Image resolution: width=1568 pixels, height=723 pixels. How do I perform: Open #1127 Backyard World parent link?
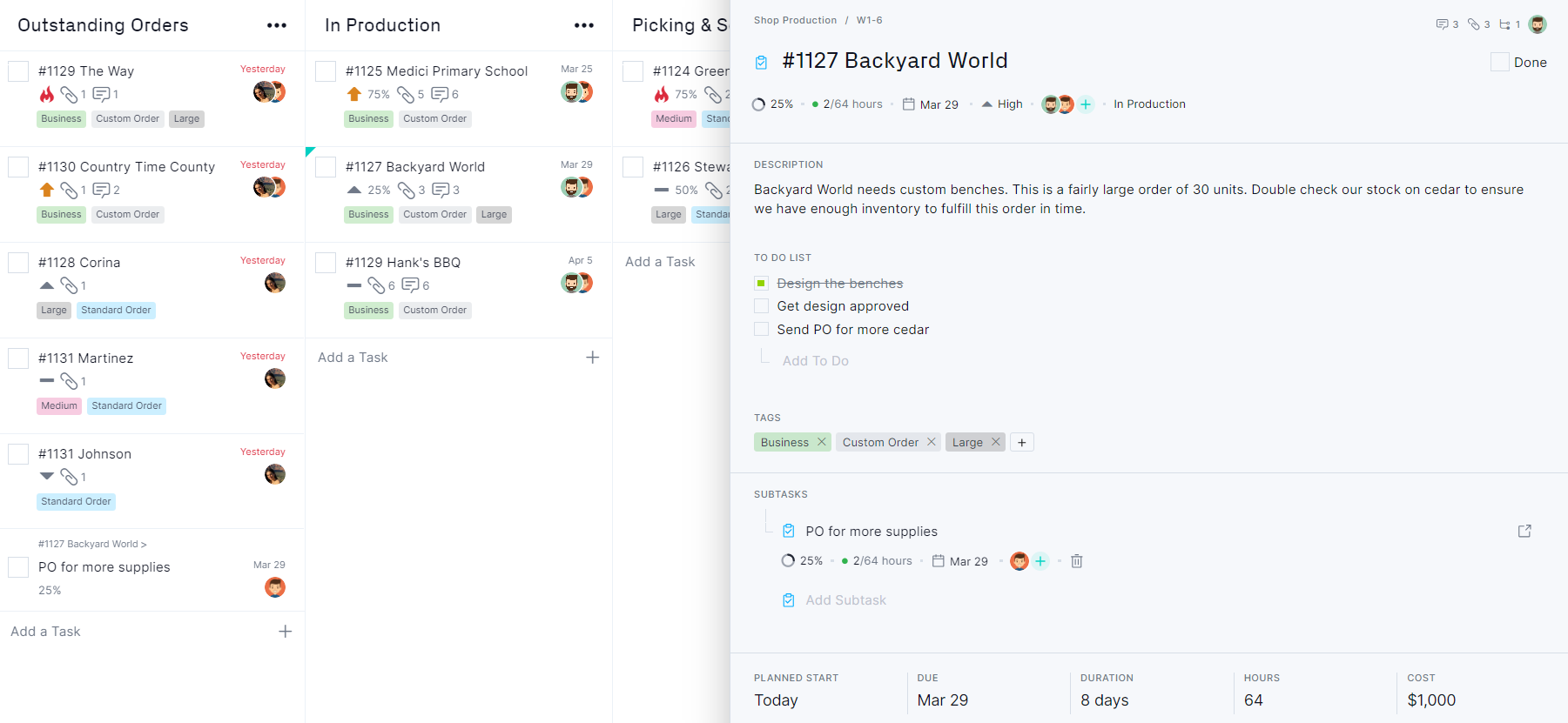pos(92,544)
